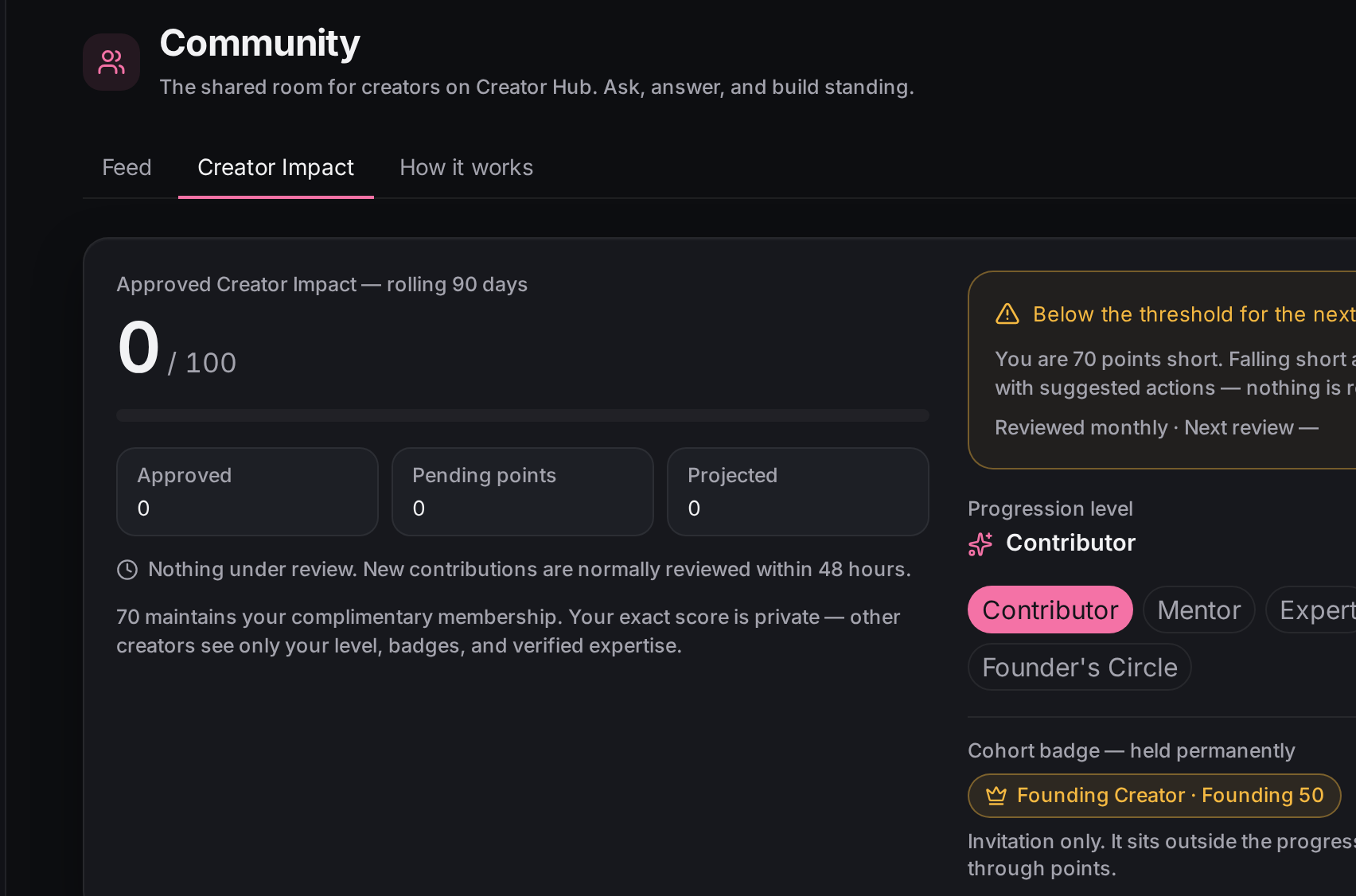Image resolution: width=1356 pixels, height=896 pixels.
Task: Click 'Reviewed monthly · Next review' text
Action: [1156, 427]
